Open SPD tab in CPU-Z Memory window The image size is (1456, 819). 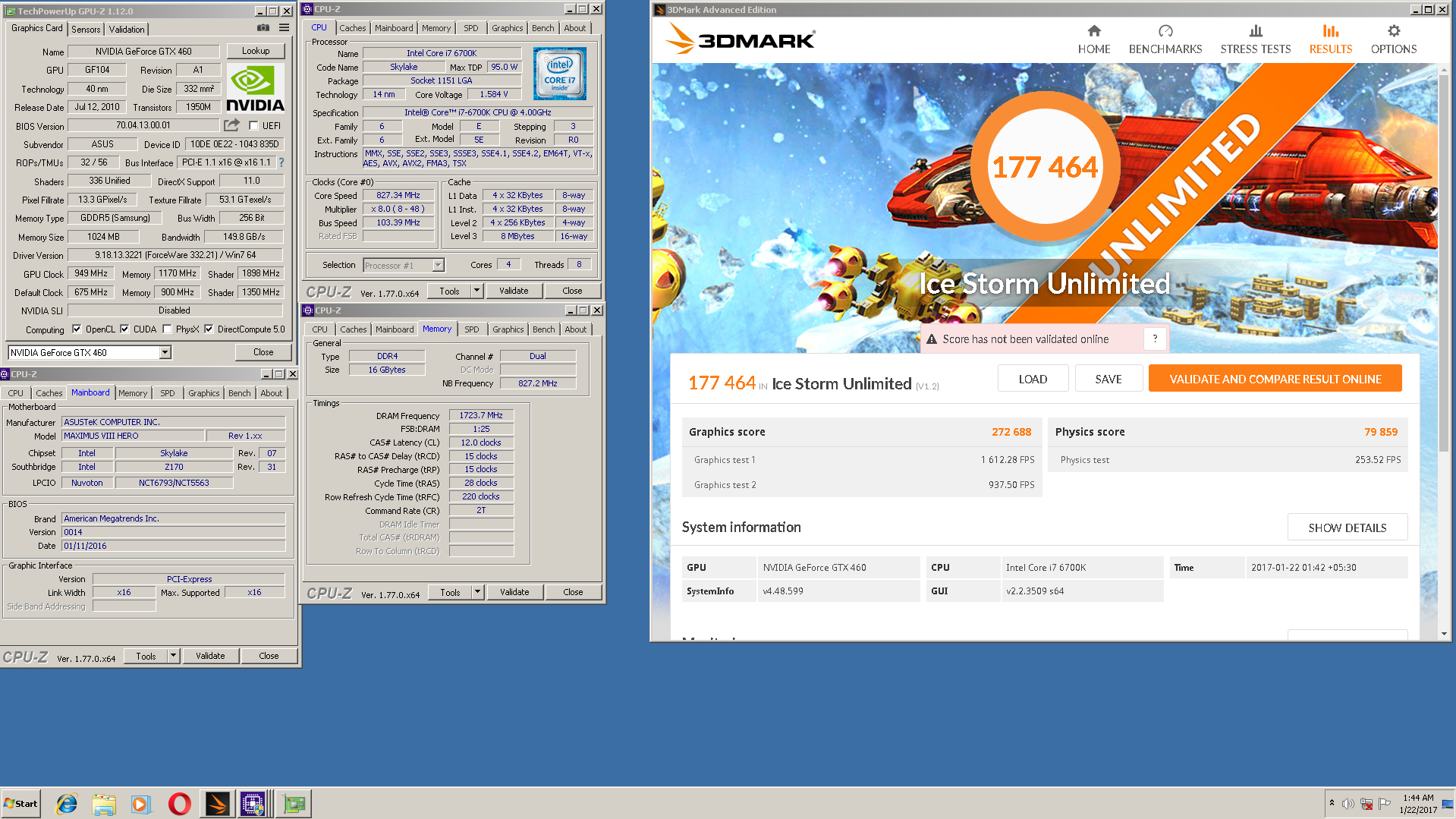471,329
